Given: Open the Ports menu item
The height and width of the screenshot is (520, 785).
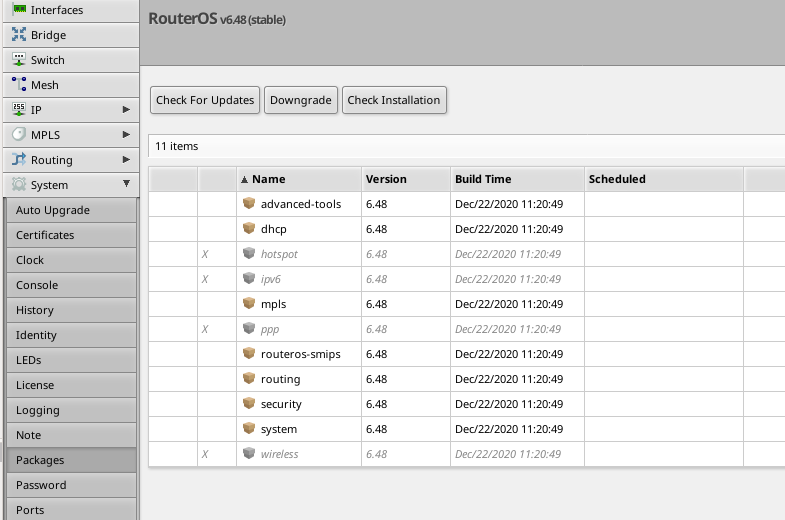Looking at the screenshot, I should (x=71, y=509).
